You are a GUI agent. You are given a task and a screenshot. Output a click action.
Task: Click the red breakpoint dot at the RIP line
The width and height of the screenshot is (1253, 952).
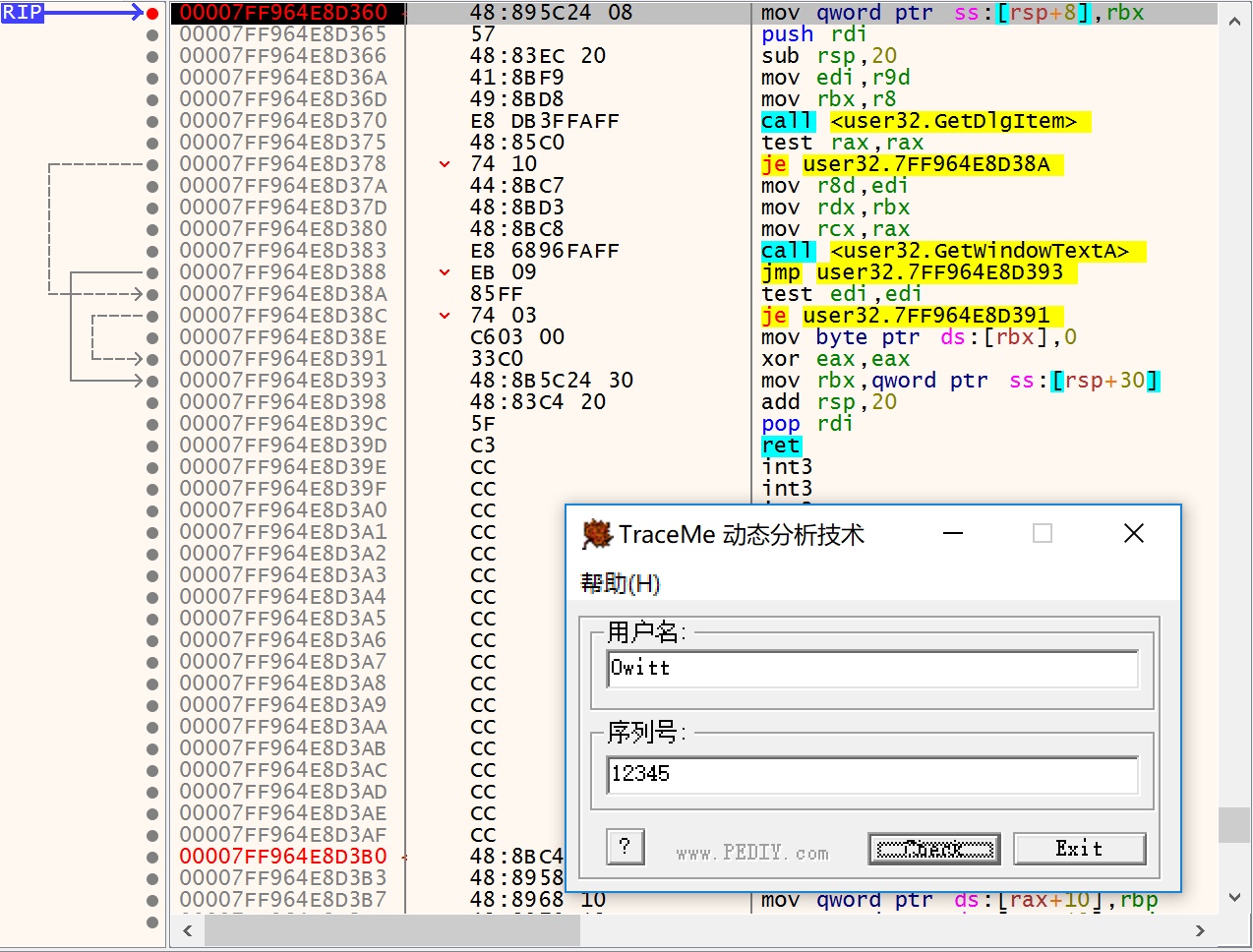153,13
